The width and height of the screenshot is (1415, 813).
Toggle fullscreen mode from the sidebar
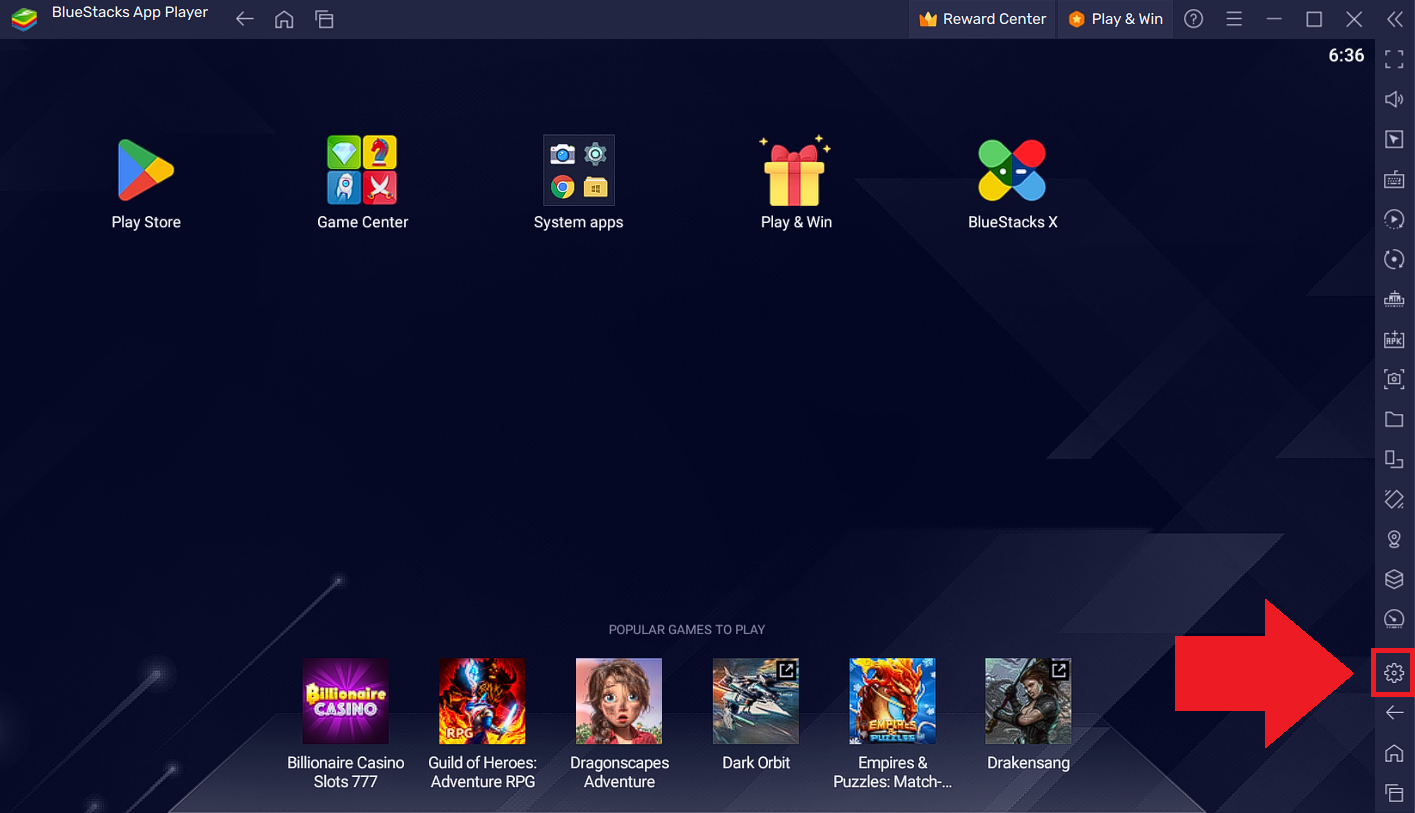click(1393, 59)
